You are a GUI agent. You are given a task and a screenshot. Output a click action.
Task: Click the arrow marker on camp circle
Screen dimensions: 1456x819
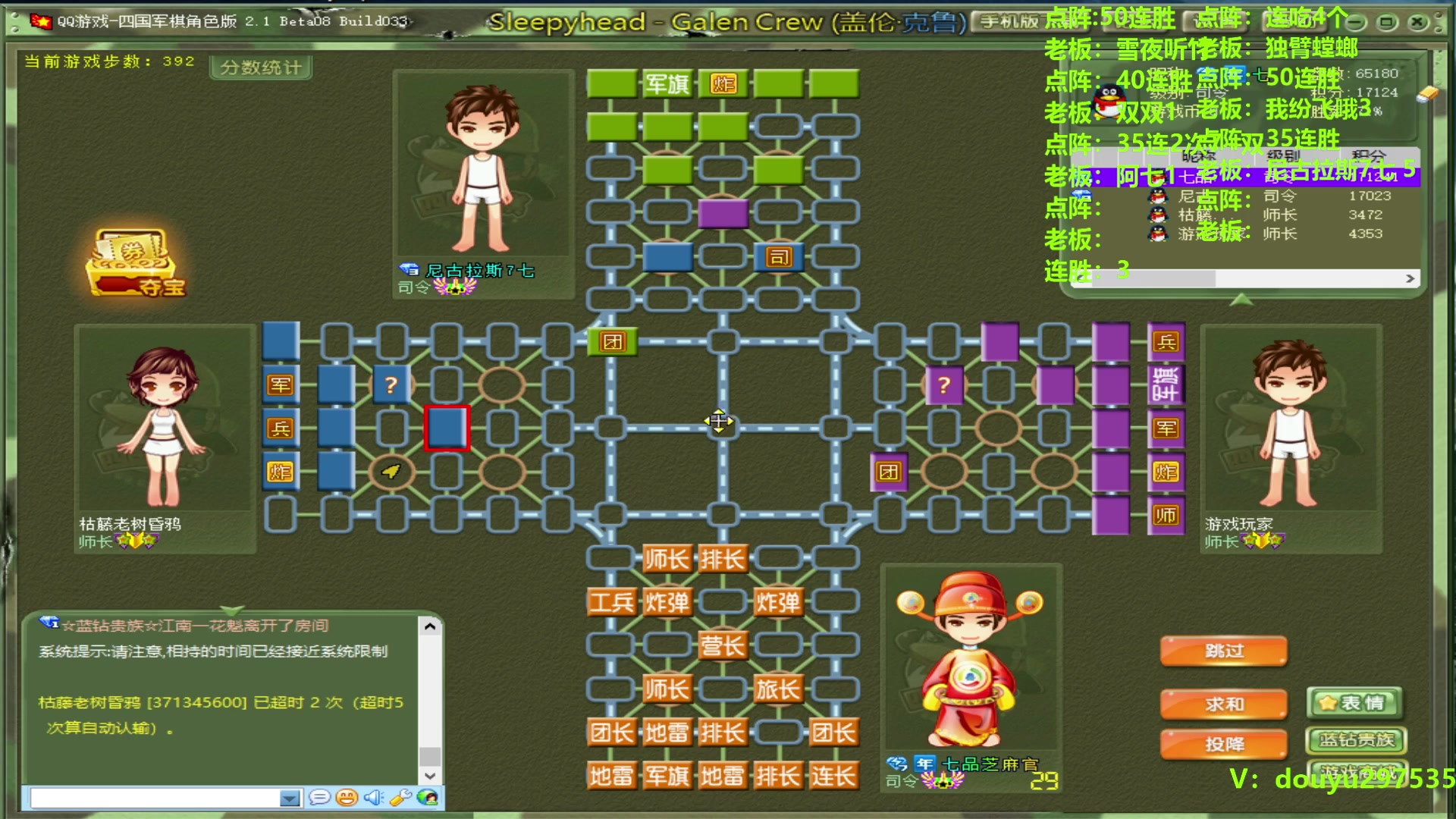click(391, 472)
